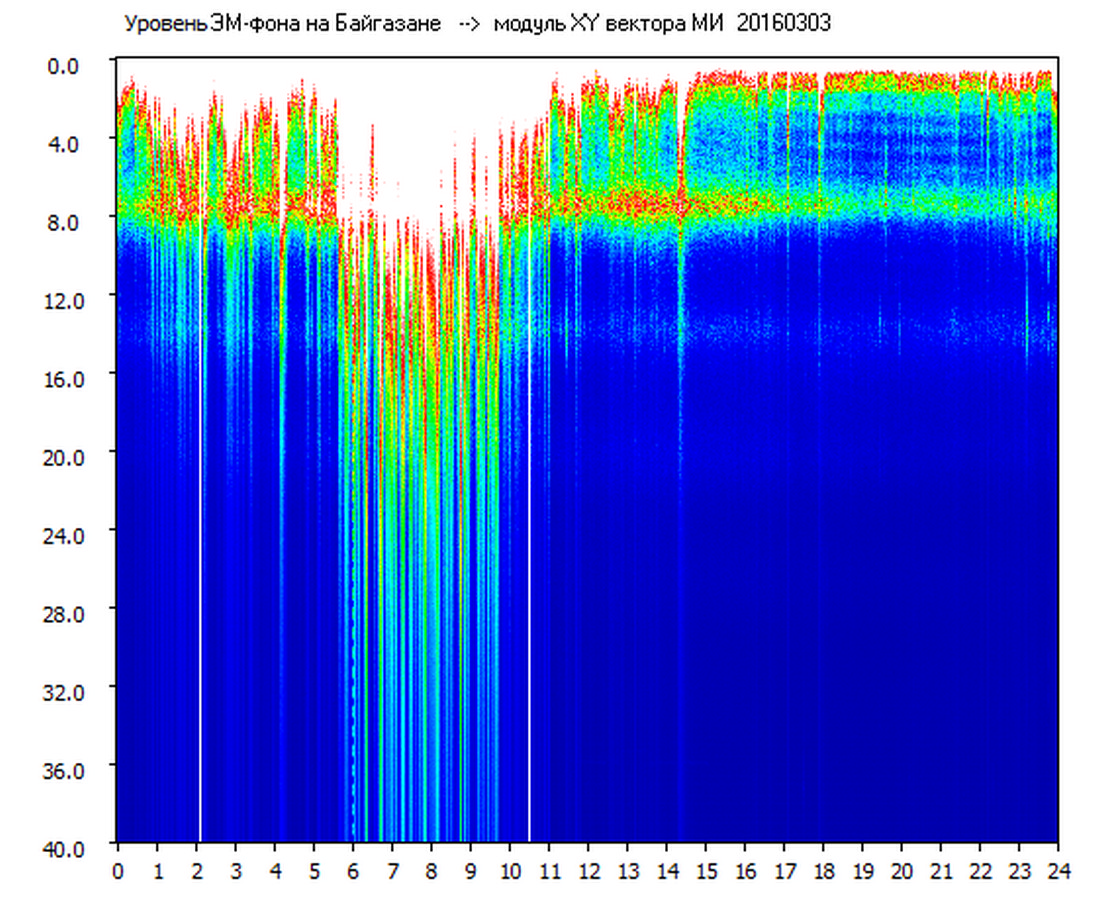Viewport: 1096px width, 900px height.
Task: Click the x-axis tick label 15
Action: coord(706,871)
